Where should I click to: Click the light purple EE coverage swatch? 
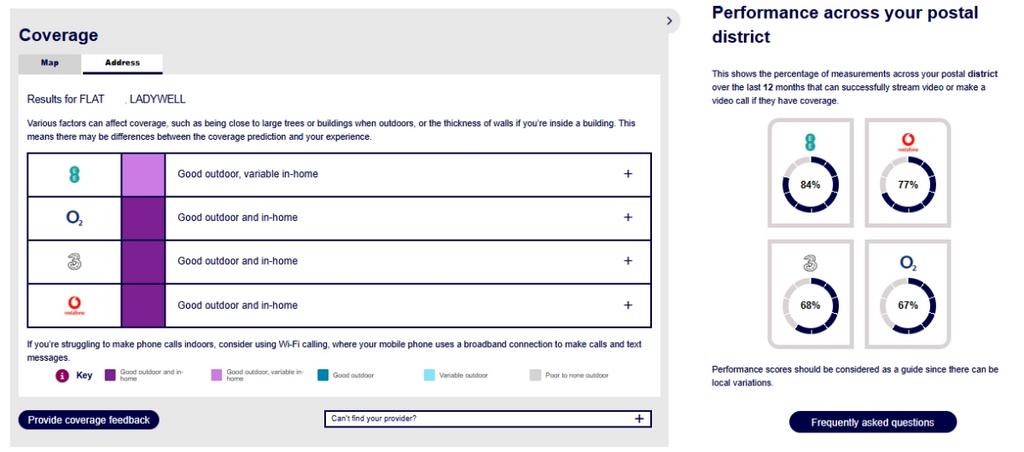tap(143, 174)
